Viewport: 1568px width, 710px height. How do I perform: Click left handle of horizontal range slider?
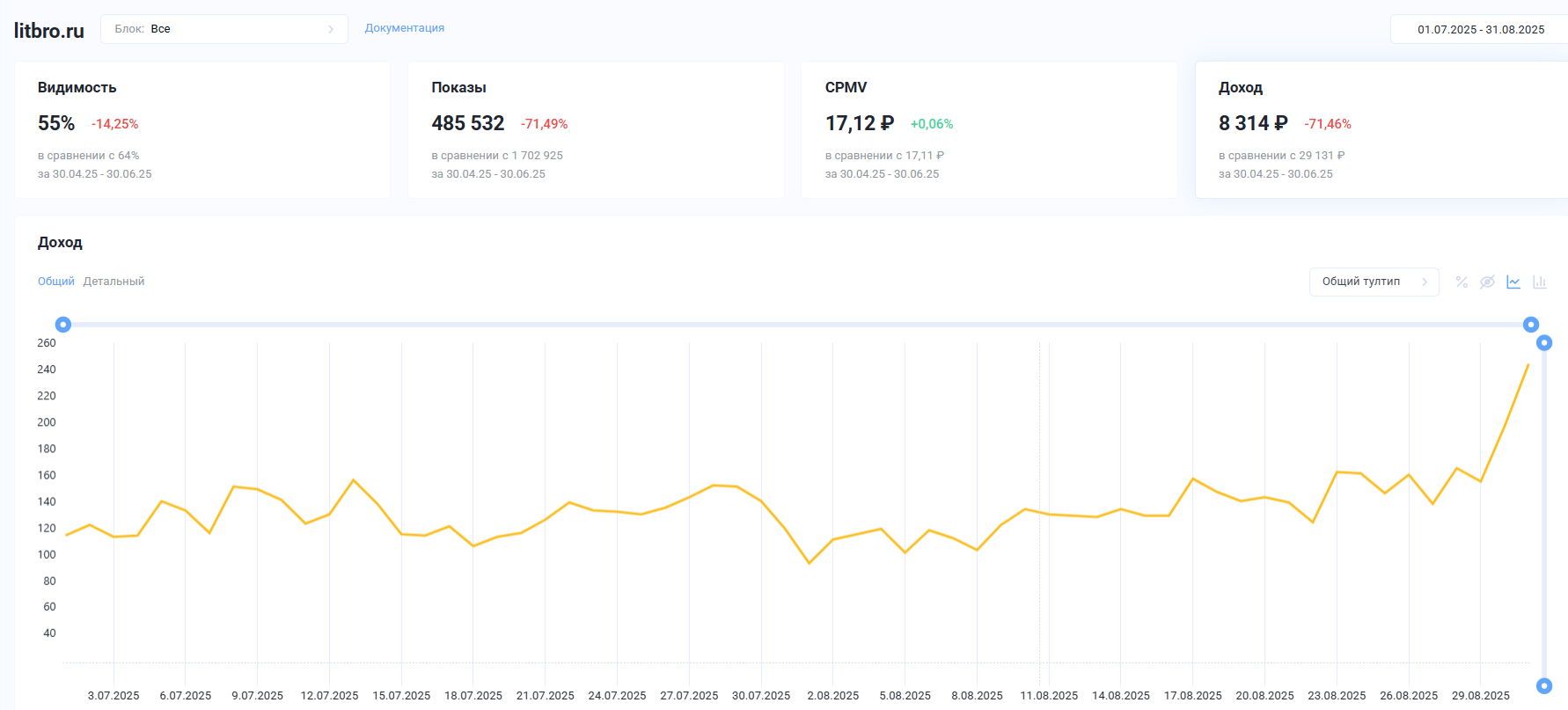tap(63, 325)
